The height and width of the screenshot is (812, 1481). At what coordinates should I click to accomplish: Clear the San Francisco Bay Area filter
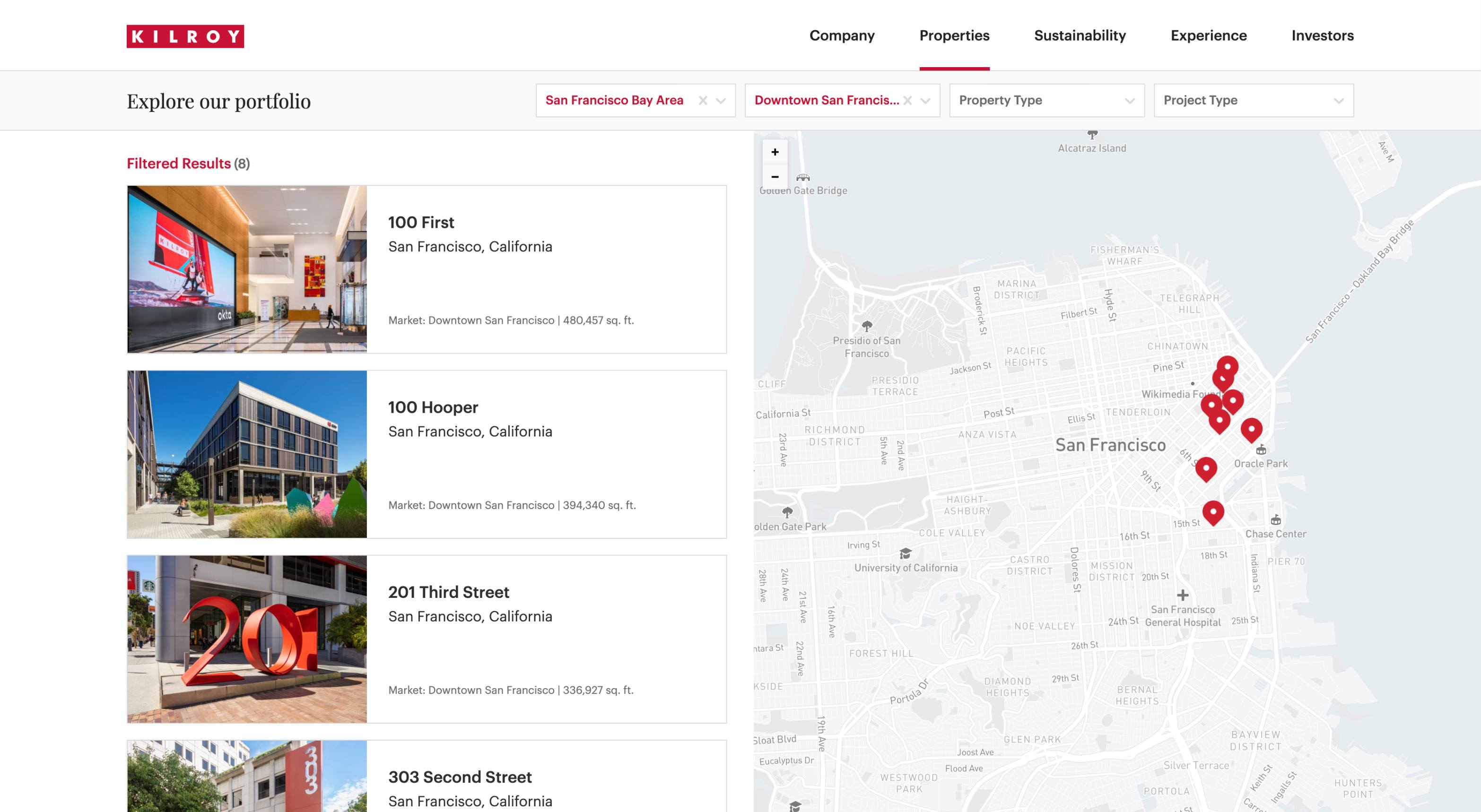(703, 101)
